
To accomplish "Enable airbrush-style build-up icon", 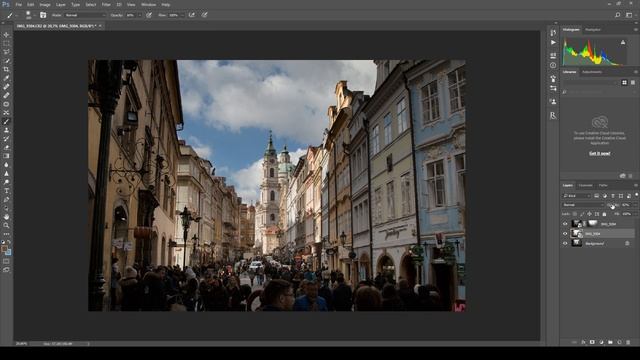I will coord(191,15).
